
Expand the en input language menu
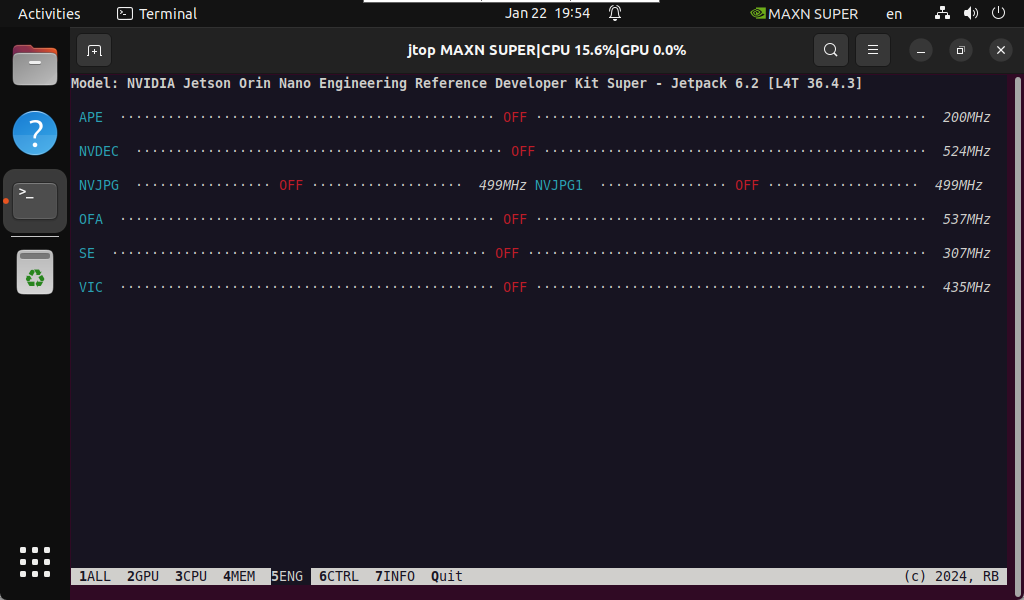pyautogui.click(x=893, y=14)
